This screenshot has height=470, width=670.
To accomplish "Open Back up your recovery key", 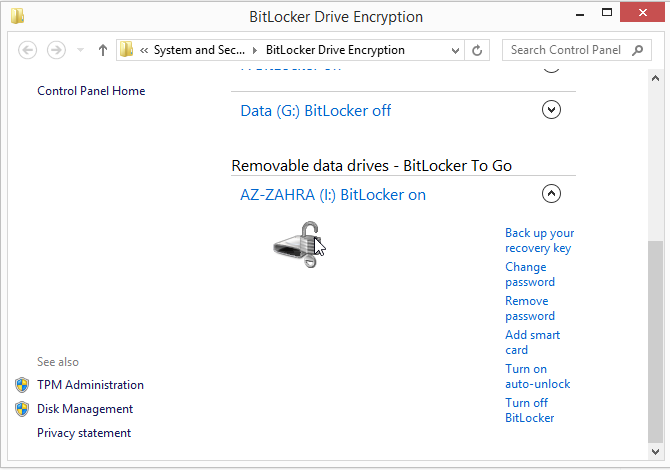I will [x=539, y=240].
